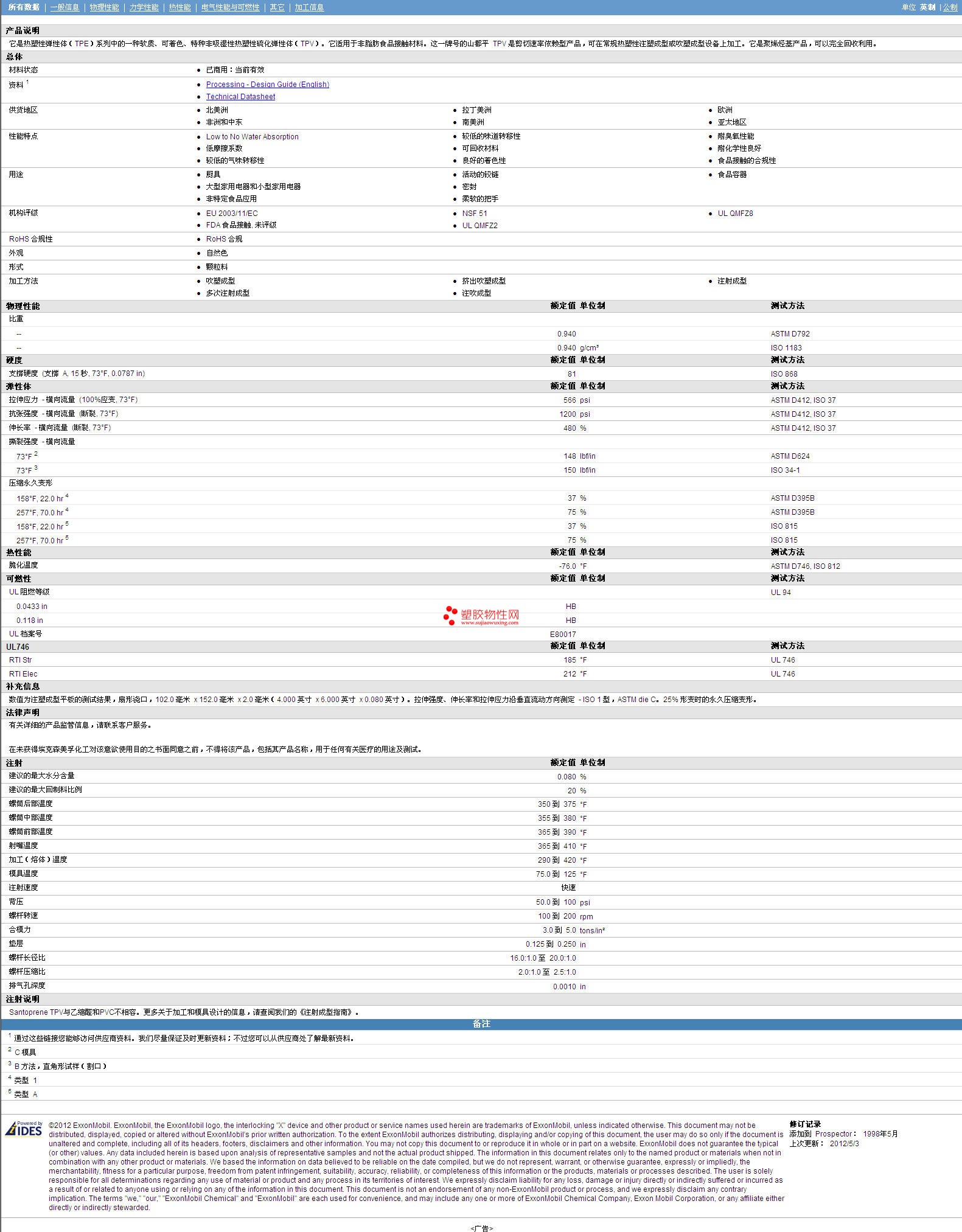Select the "ASTM D792" test method
Viewport: 962px width, 1232px height.
click(790, 334)
